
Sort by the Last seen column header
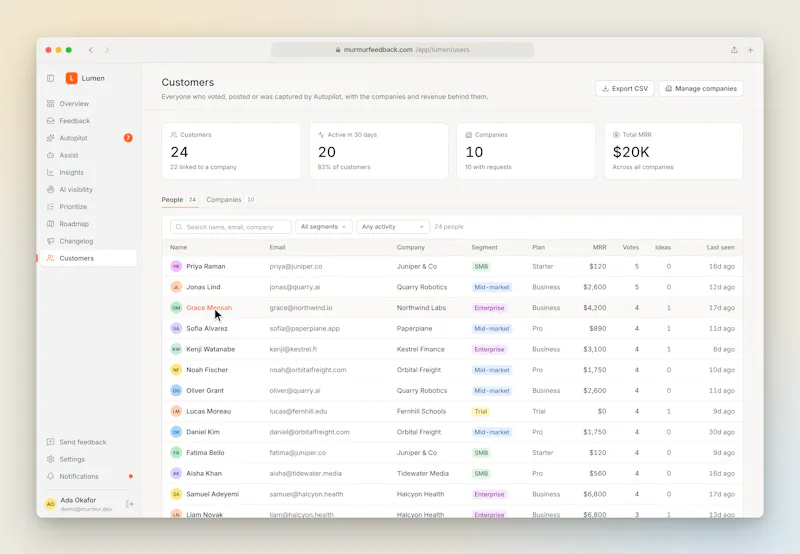coord(720,247)
